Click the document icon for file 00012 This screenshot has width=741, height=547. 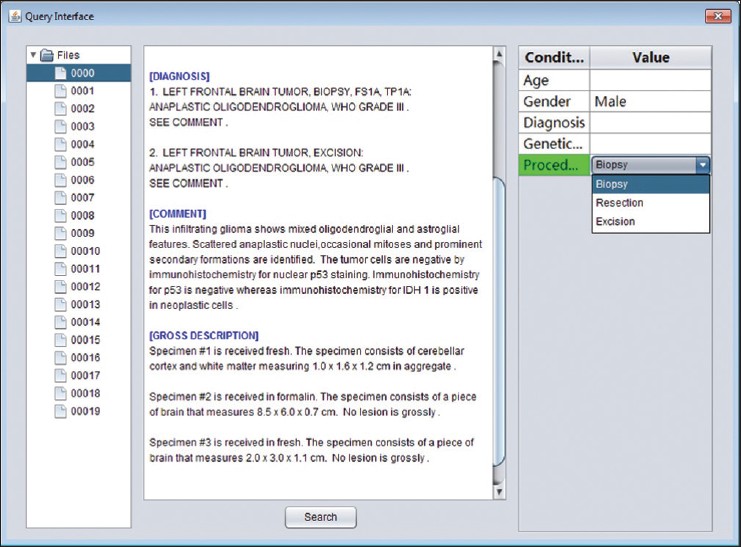tap(60, 287)
